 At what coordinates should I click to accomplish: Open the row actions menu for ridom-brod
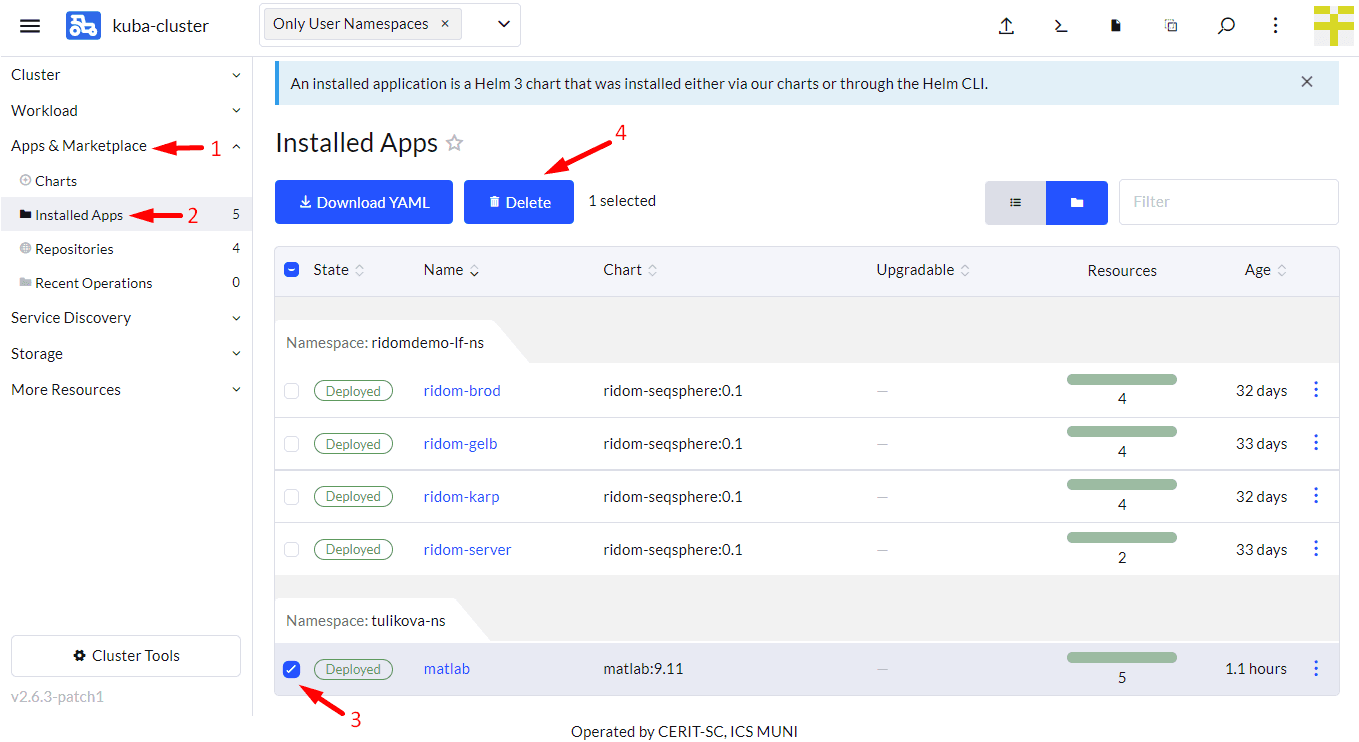click(1316, 390)
